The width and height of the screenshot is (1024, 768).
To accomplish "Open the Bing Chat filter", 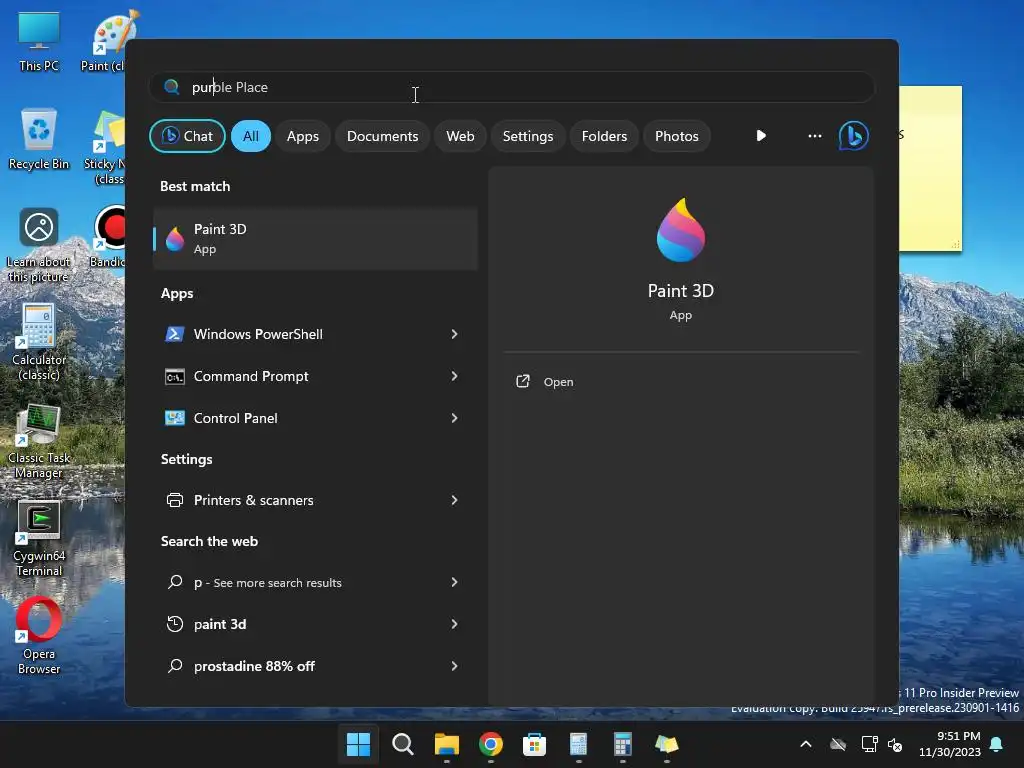I will click(187, 136).
